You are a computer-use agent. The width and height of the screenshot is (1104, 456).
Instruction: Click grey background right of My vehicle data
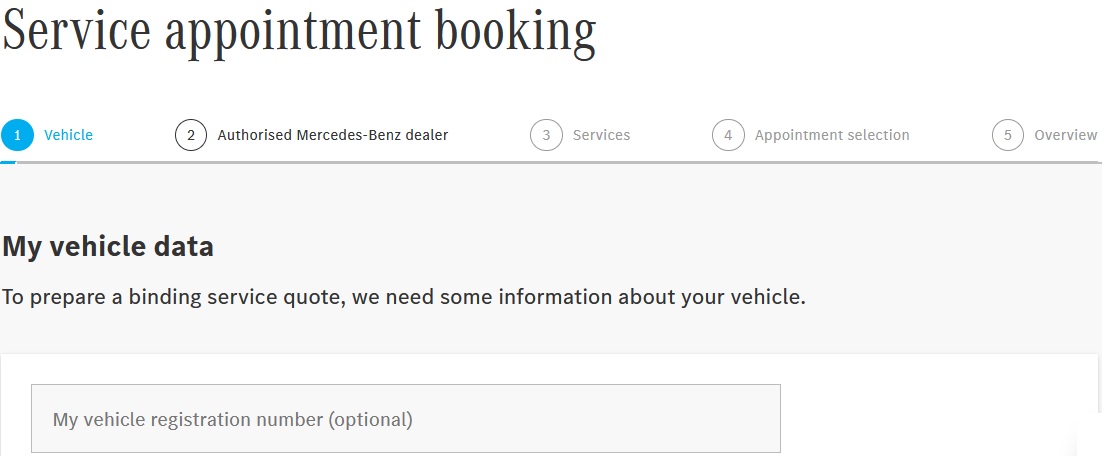click(650, 246)
